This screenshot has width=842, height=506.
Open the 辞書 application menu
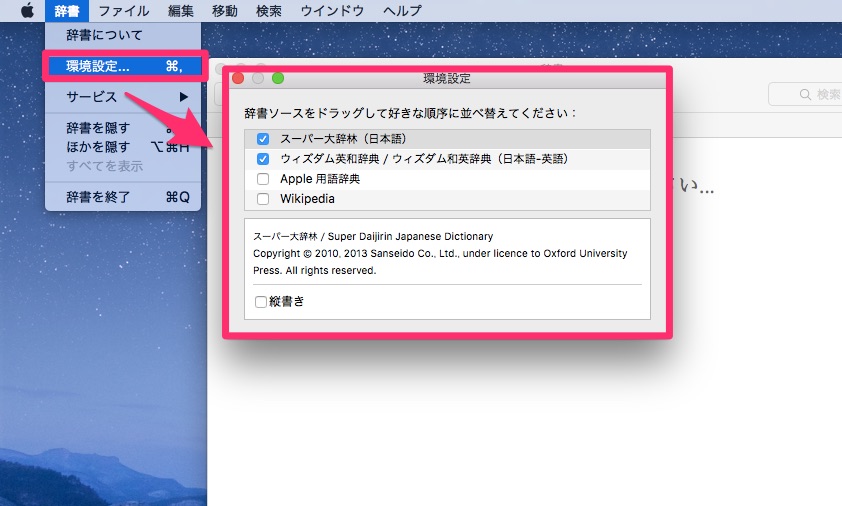click(67, 11)
